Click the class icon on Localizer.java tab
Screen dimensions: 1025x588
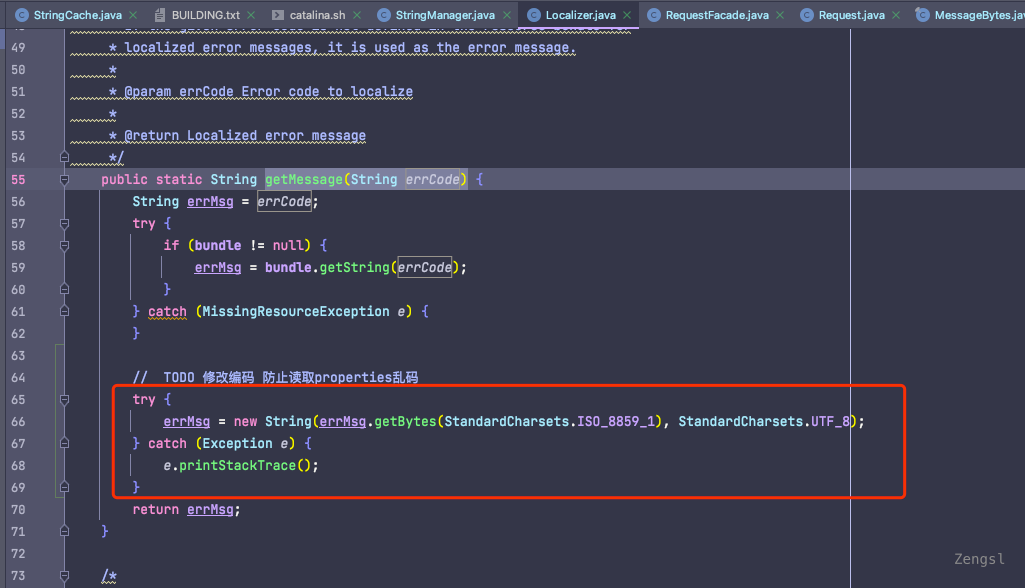tap(533, 16)
